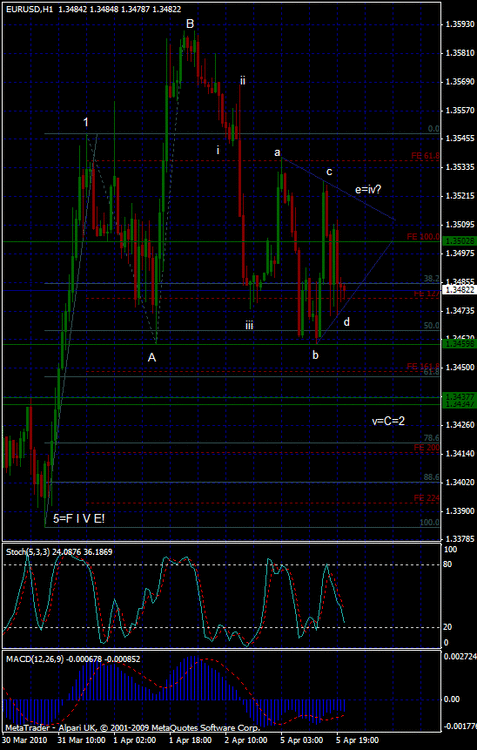Click the lowercase 'b' triangle wave label
This screenshot has width=477, height=750.
(x=315, y=355)
